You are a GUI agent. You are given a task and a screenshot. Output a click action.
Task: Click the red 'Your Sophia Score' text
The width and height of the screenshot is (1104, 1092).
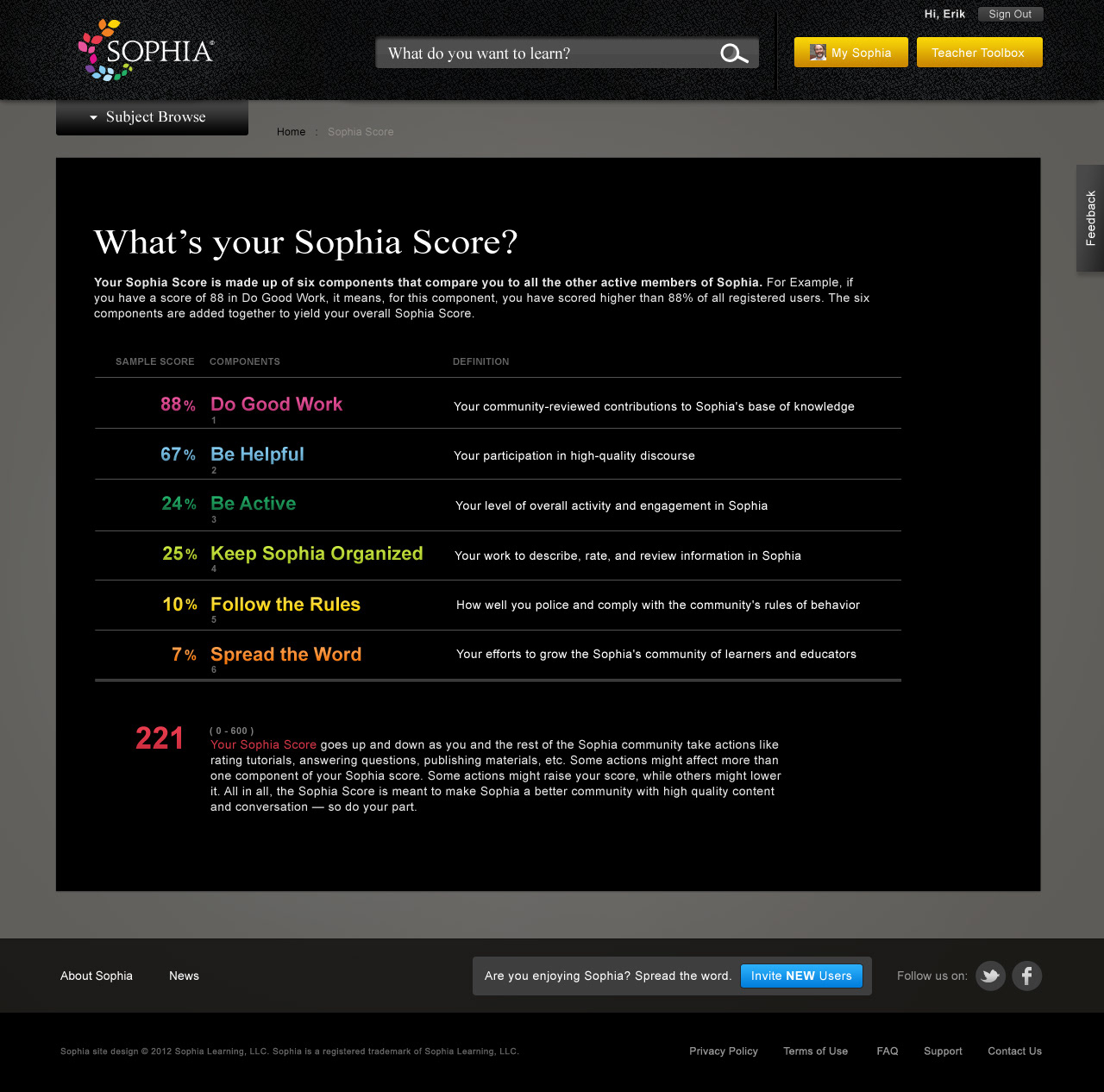point(263,744)
